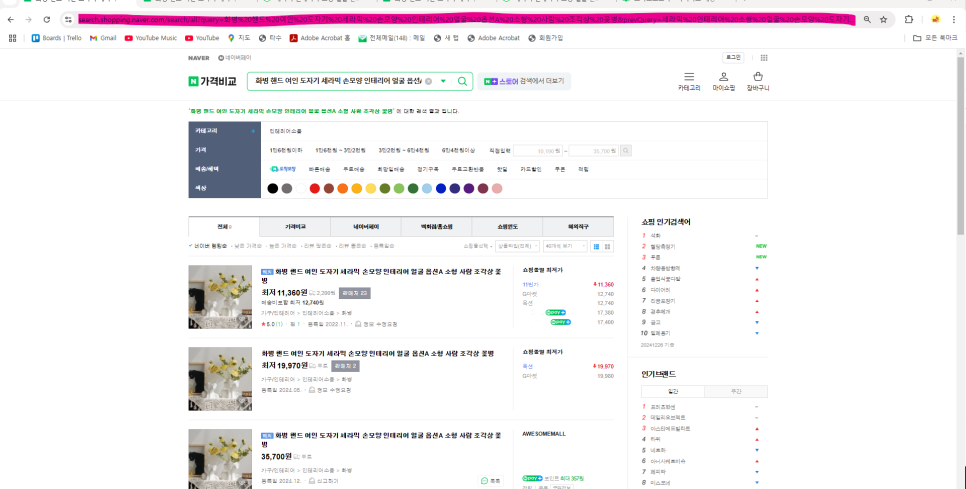966x489 pixels.
Task: Clear the search box with the X icon
Action: (428, 81)
